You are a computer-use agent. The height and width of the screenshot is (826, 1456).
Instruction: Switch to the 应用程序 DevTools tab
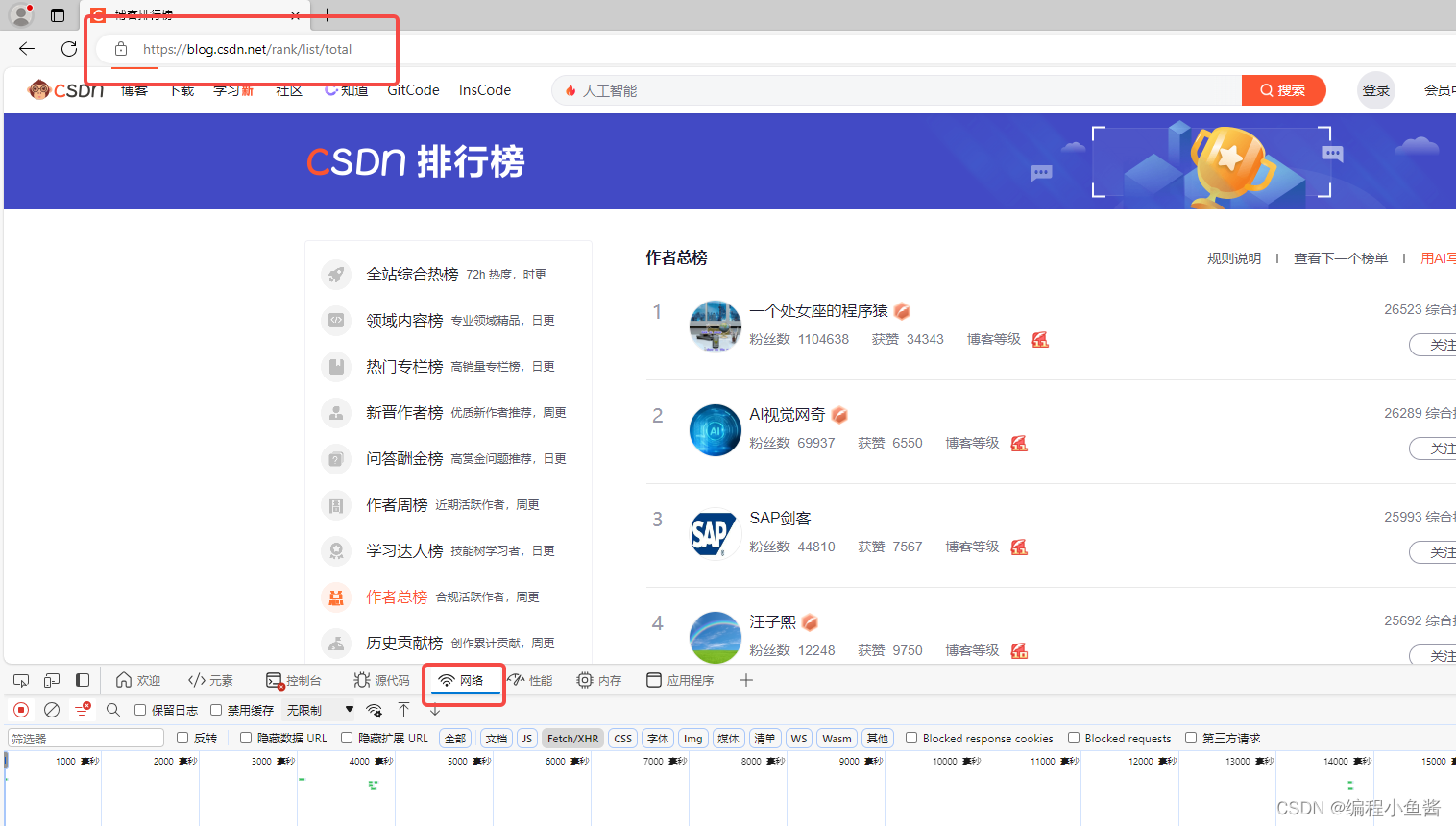tap(680, 680)
